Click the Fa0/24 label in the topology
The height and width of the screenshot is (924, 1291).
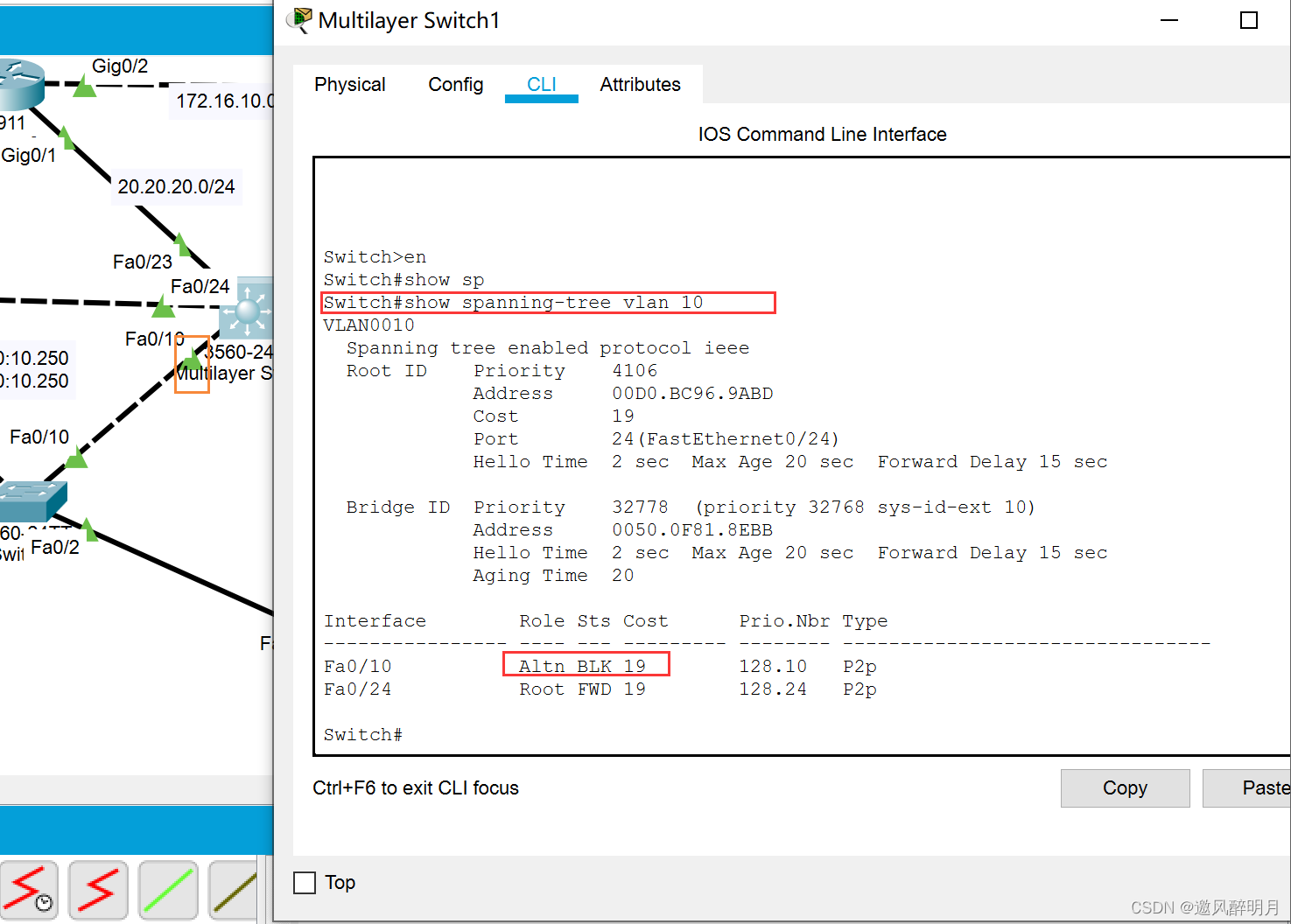pyautogui.click(x=200, y=287)
